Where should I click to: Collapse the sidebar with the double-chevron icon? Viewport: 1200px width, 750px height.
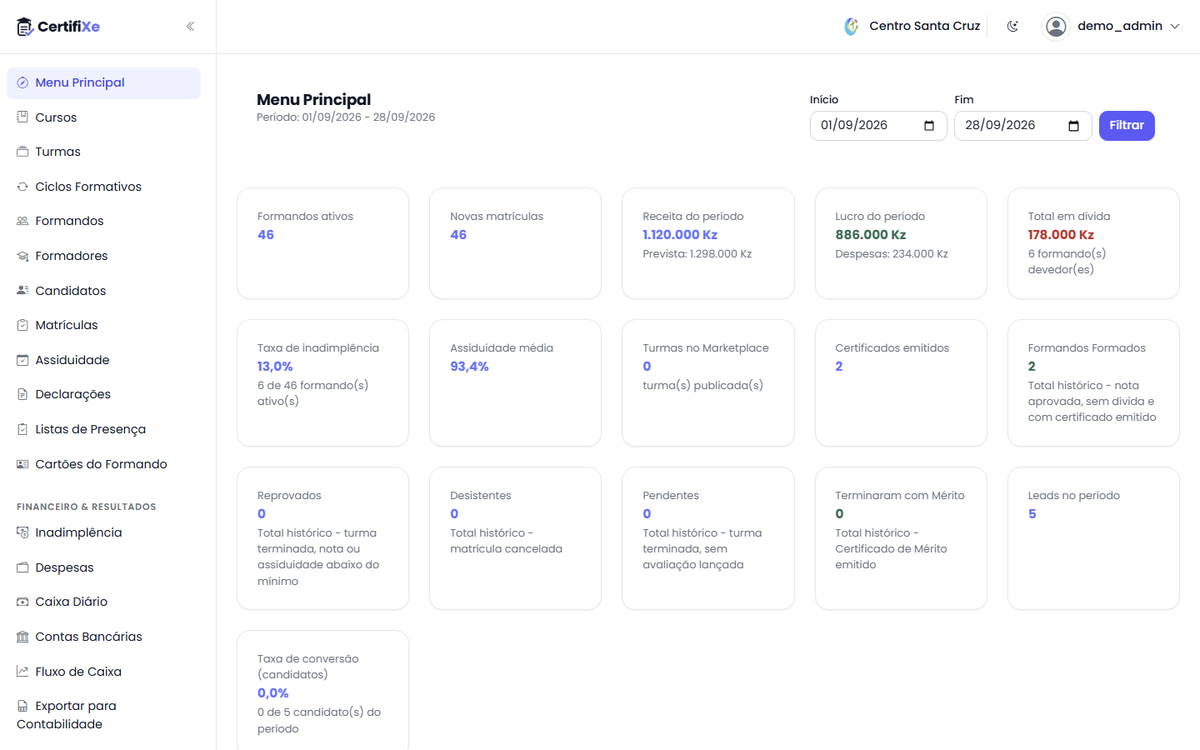(x=190, y=27)
